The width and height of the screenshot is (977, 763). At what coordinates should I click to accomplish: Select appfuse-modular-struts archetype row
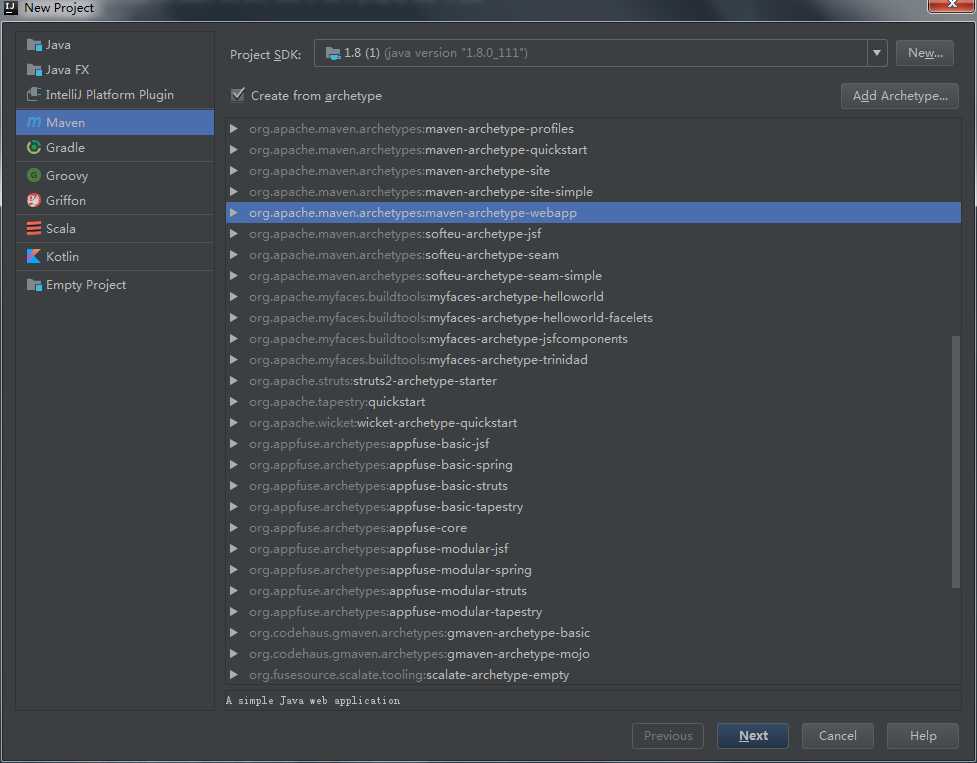pos(593,590)
